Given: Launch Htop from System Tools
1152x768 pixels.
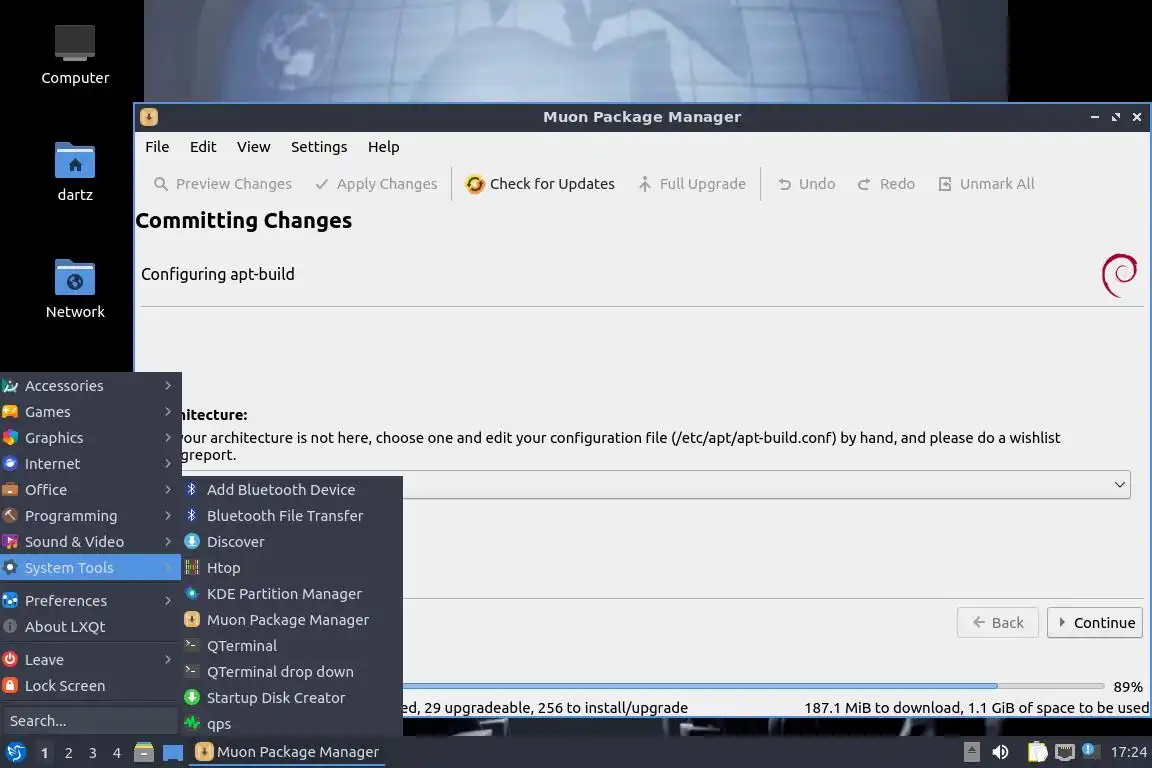Looking at the screenshot, I should point(292,567).
